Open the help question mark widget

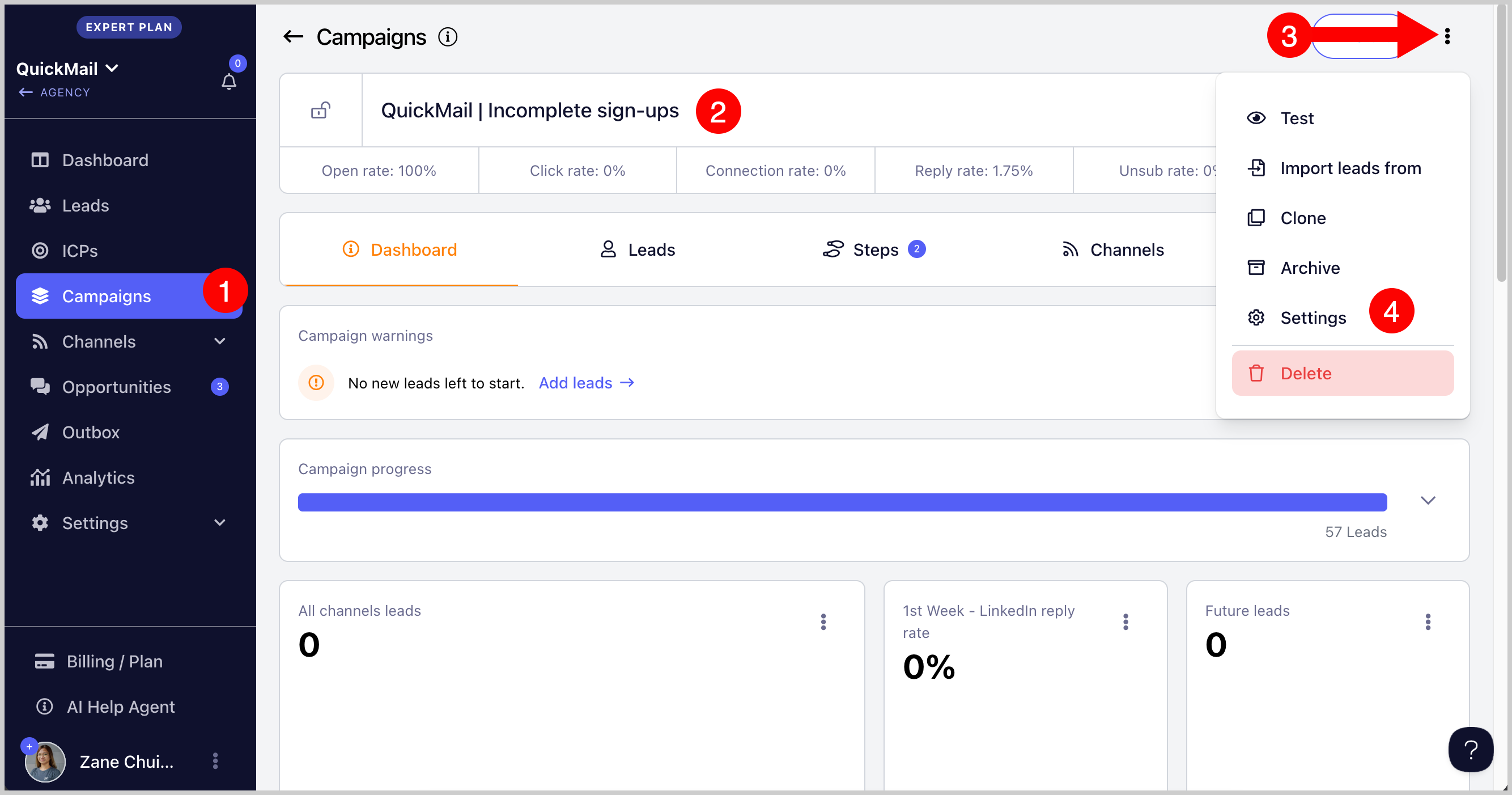[x=1470, y=749]
